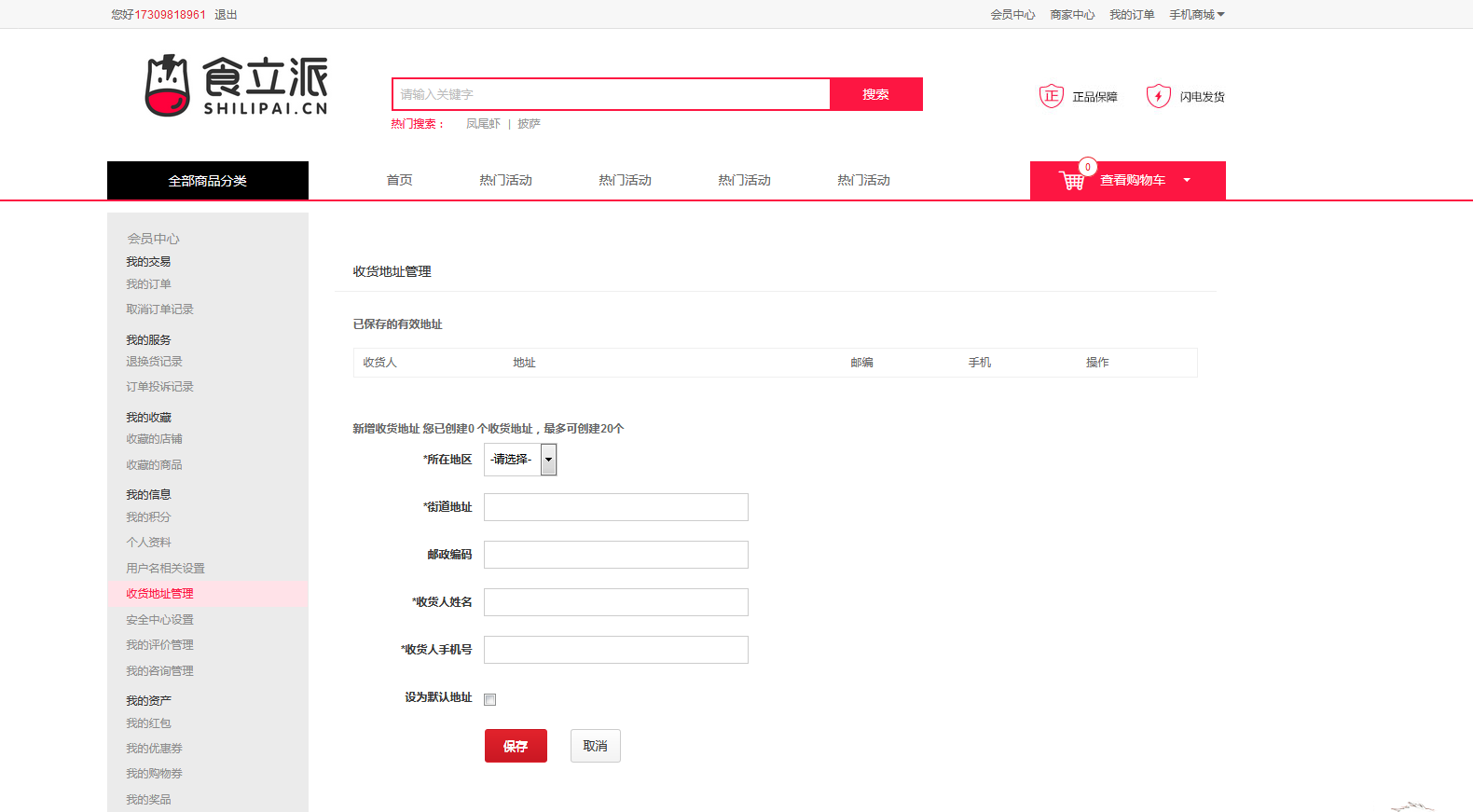Open 收藏的店铺 in the sidebar

(x=154, y=439)
